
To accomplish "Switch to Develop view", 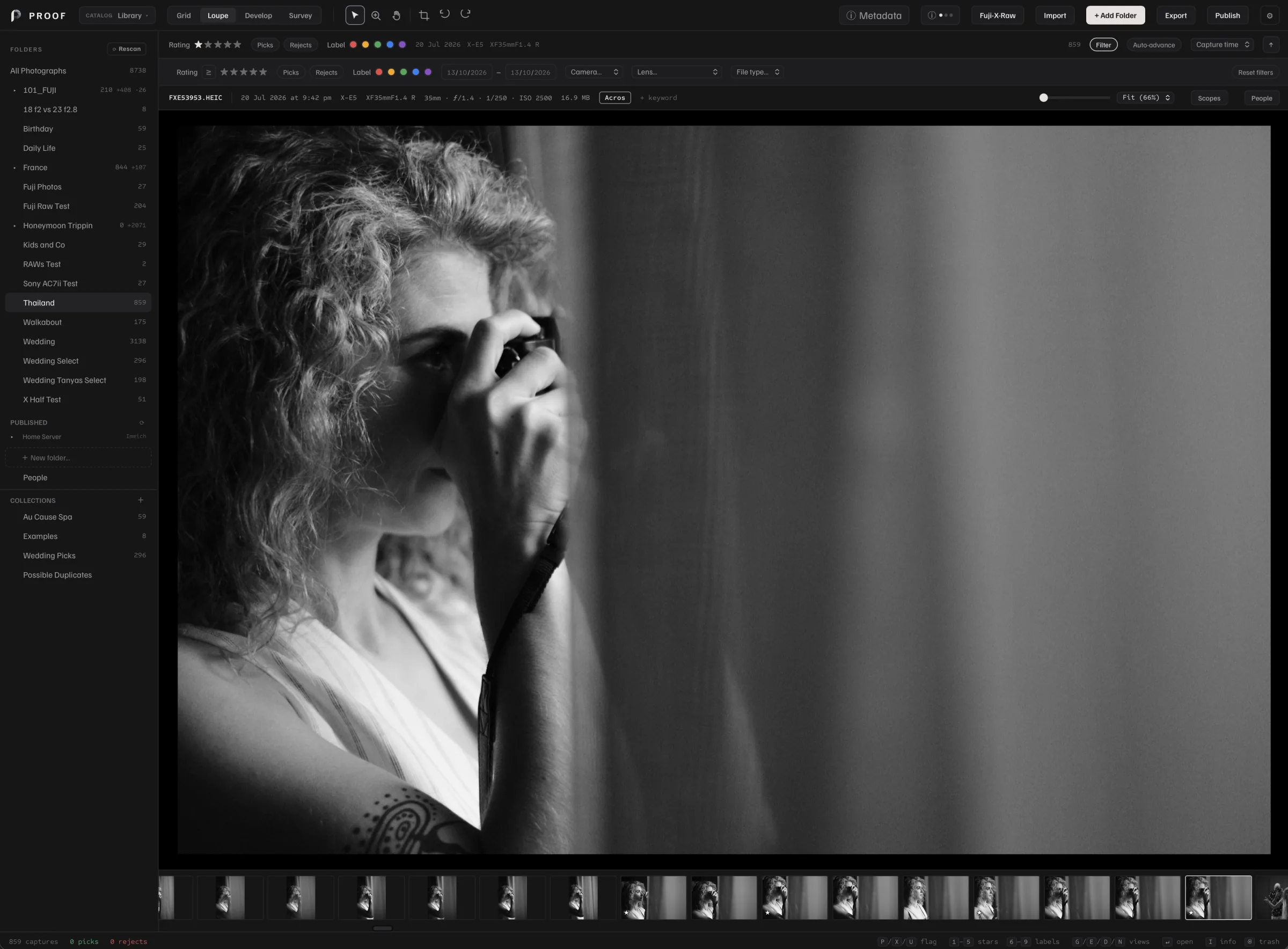I will [258, 16].
